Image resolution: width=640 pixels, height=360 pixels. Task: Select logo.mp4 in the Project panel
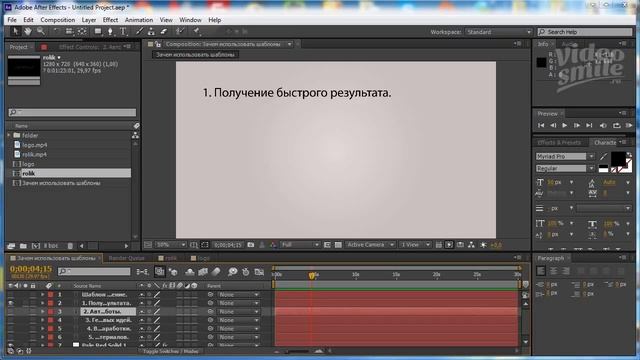34,145
